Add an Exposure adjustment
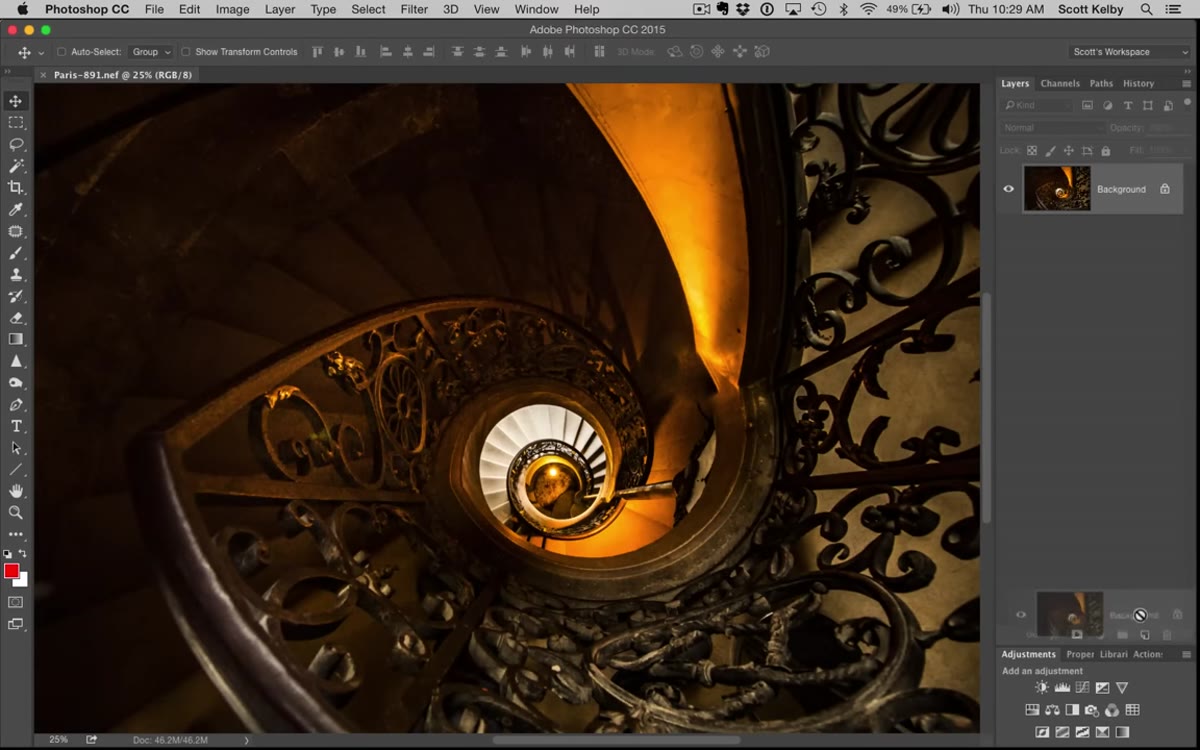 pos(1102,688)
